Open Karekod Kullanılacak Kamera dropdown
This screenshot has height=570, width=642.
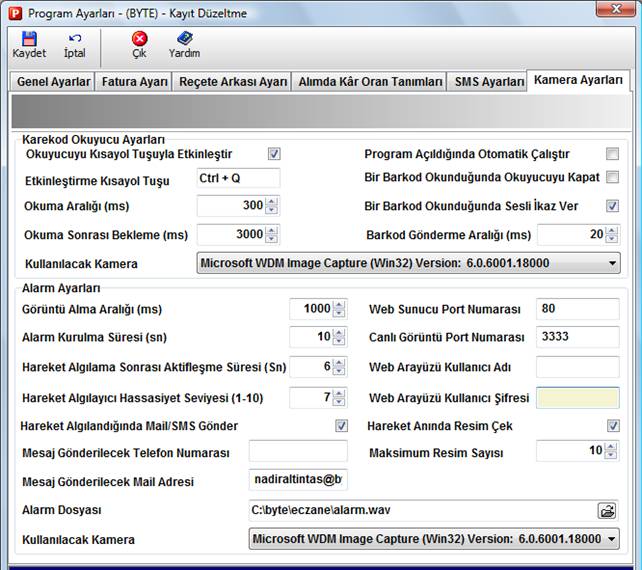(x=408, y=263)
